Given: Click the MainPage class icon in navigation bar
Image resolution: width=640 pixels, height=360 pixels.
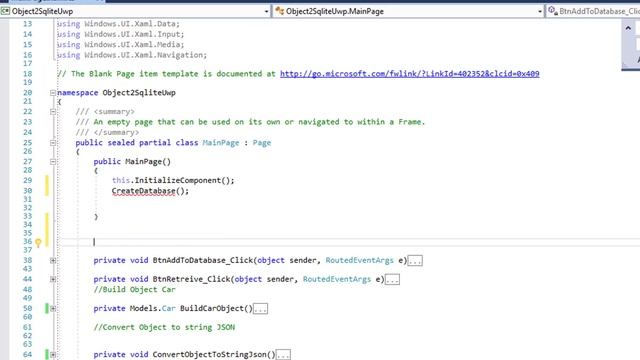Looking at the screenshot, I should click(x=280, y=11).
